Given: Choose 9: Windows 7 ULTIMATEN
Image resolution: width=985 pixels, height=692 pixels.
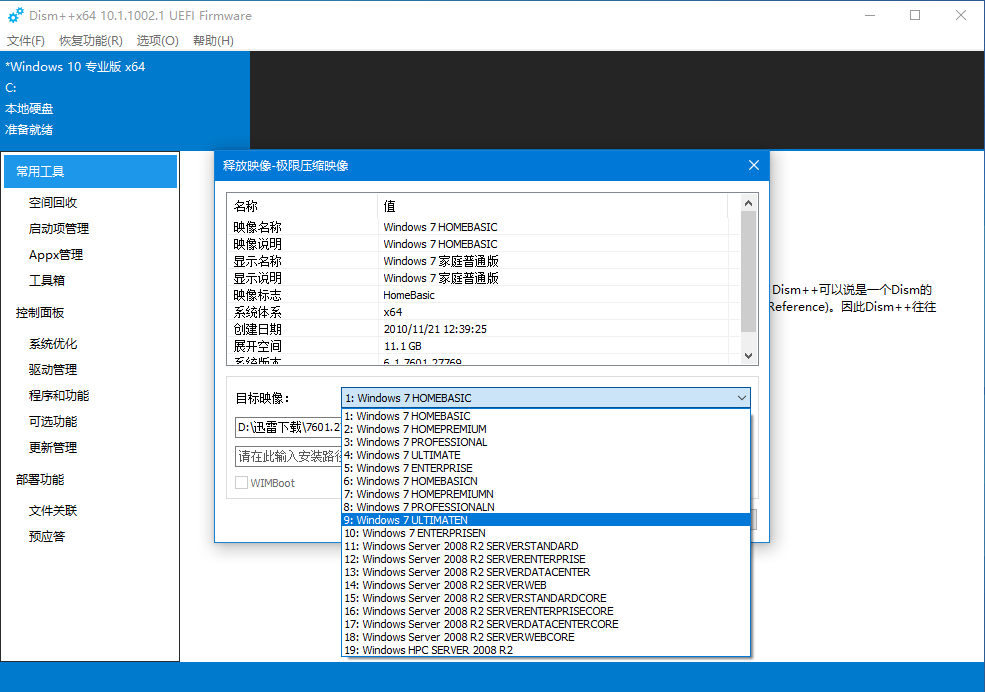Looking at the screenshot, I should (546, 520).
